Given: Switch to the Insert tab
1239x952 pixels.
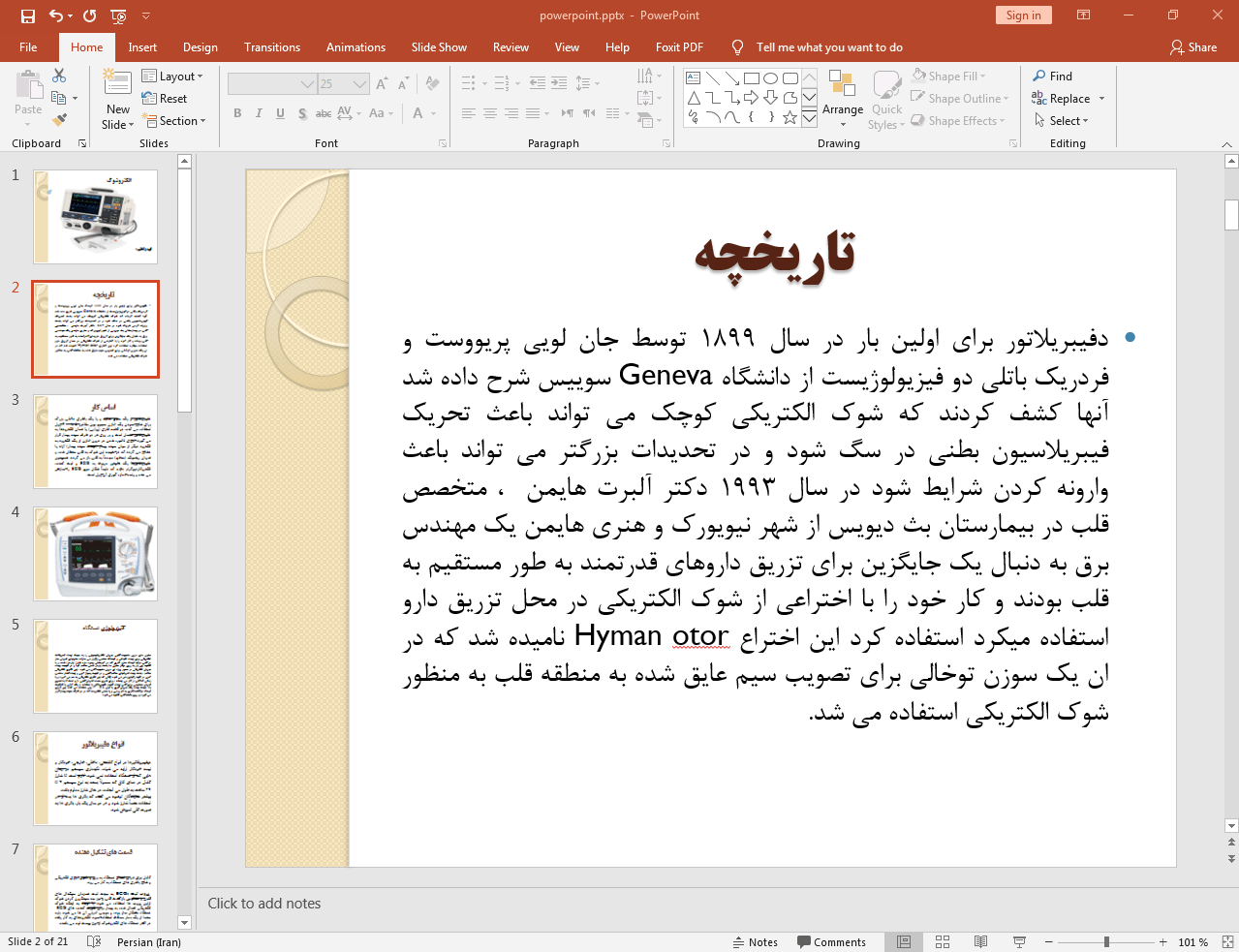Looking at the screenshot, I should pos(142,47).
